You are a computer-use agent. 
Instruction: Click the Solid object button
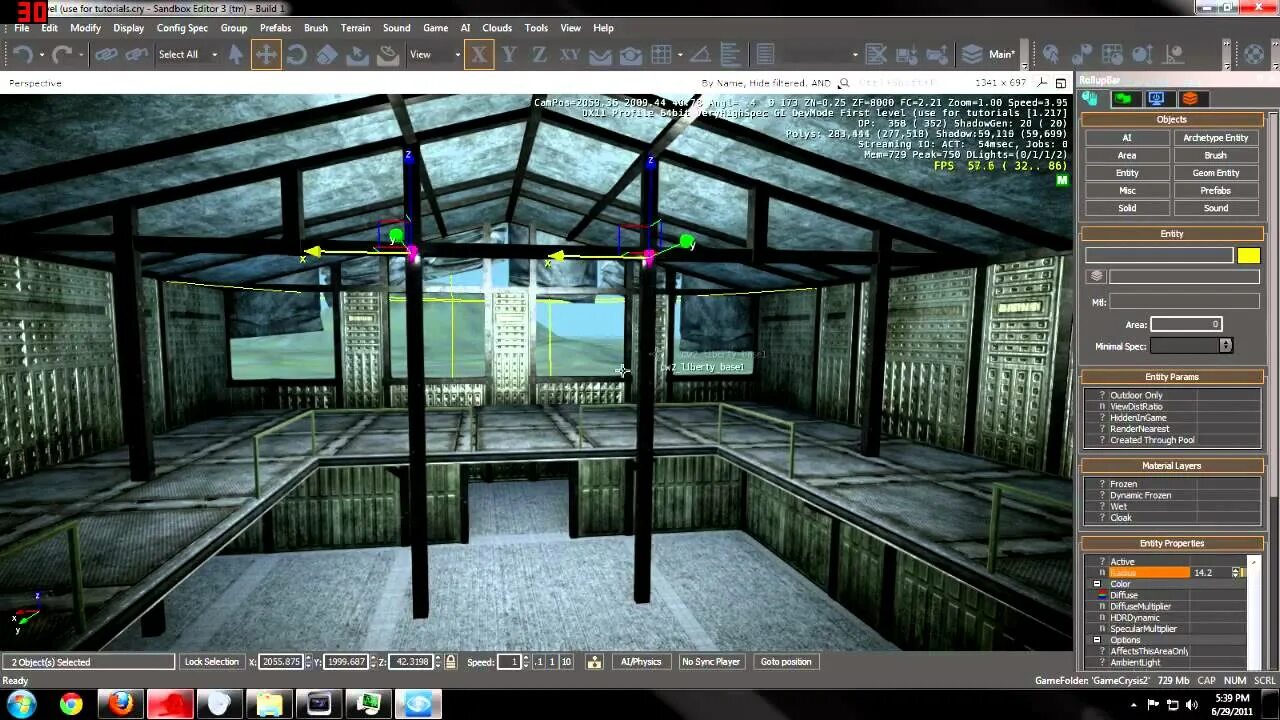1127,208
